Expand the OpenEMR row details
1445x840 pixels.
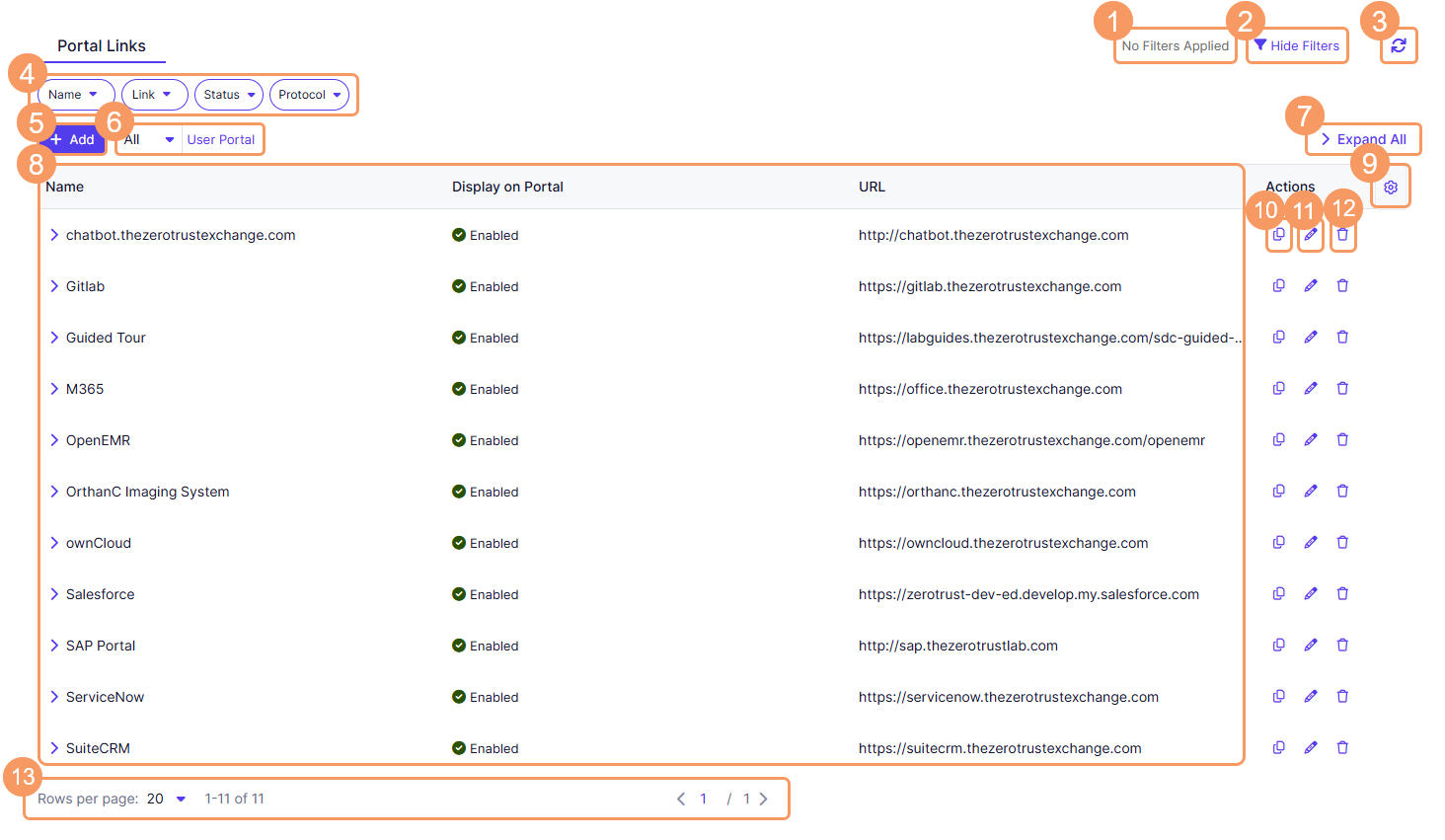54,440
